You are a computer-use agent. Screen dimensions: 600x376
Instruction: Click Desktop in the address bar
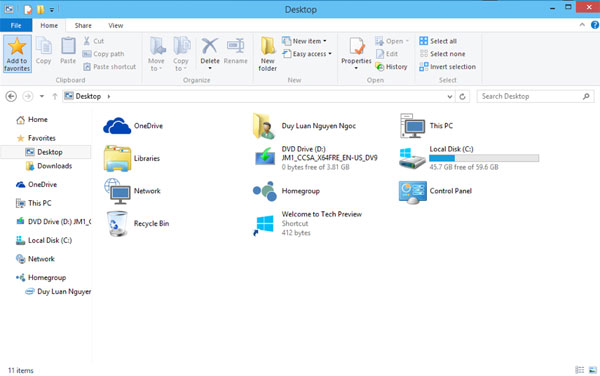coord(88,96)
